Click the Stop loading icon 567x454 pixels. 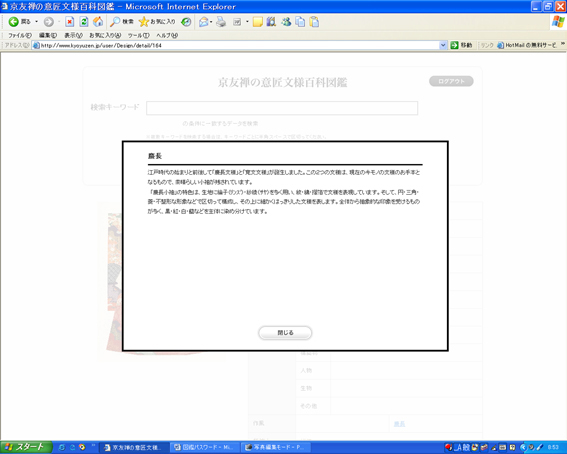(x=69, y=22)
